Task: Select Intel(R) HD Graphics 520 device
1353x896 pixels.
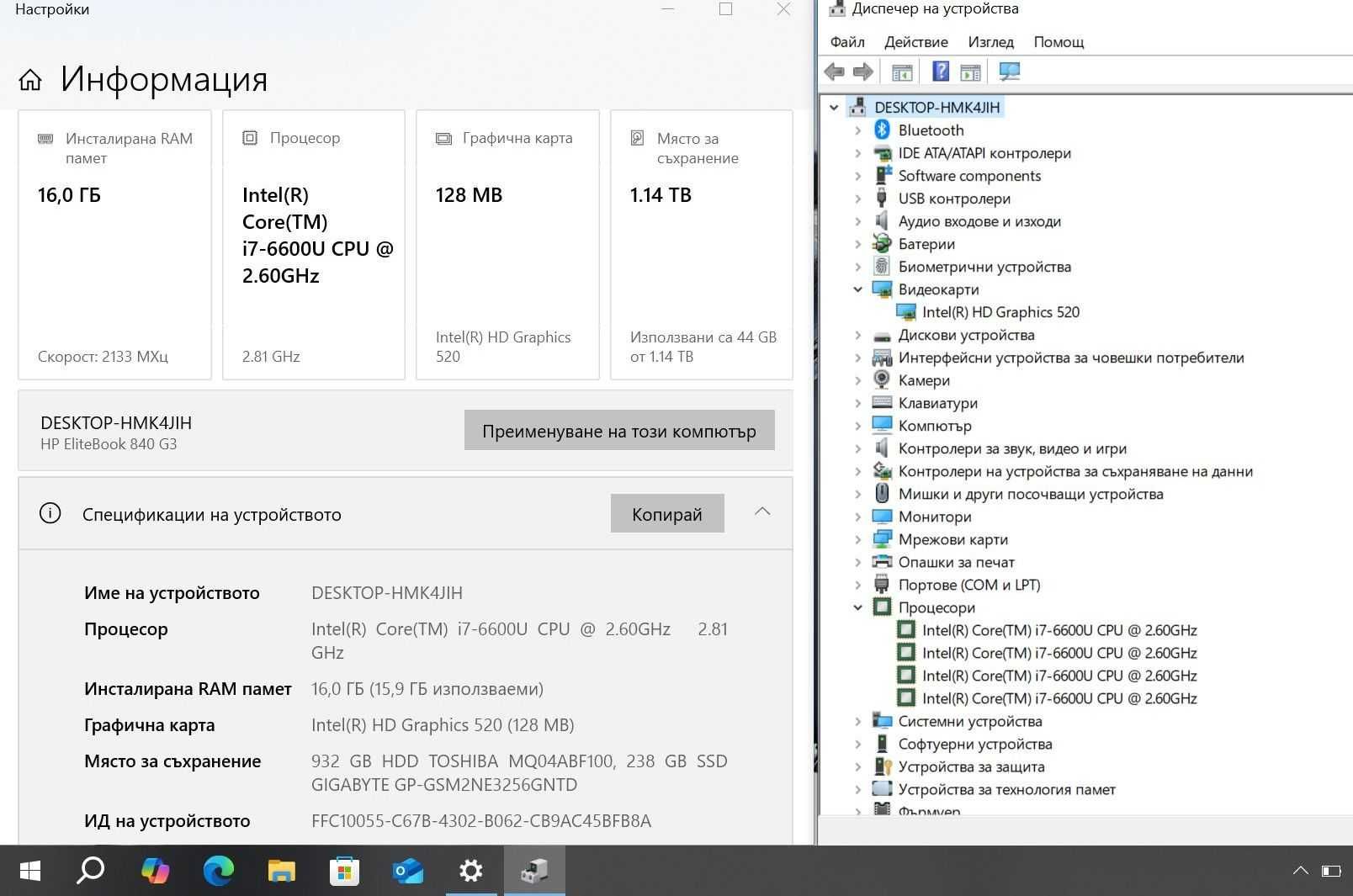Action: point(1000,312)
